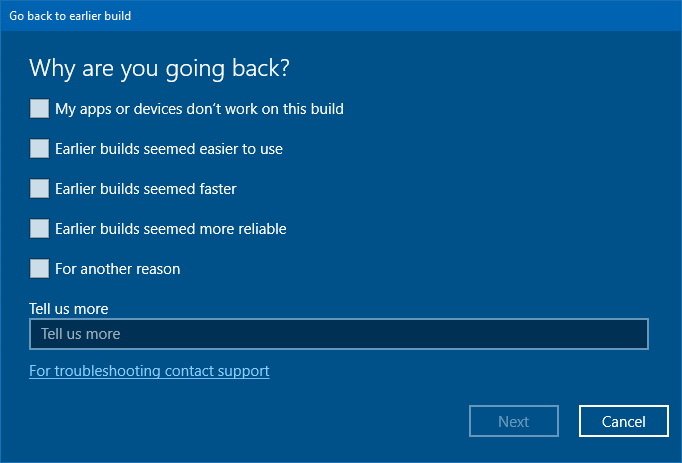Open the 'For troubleshooting contact support' link
The image size is (682, 463).
149,371
